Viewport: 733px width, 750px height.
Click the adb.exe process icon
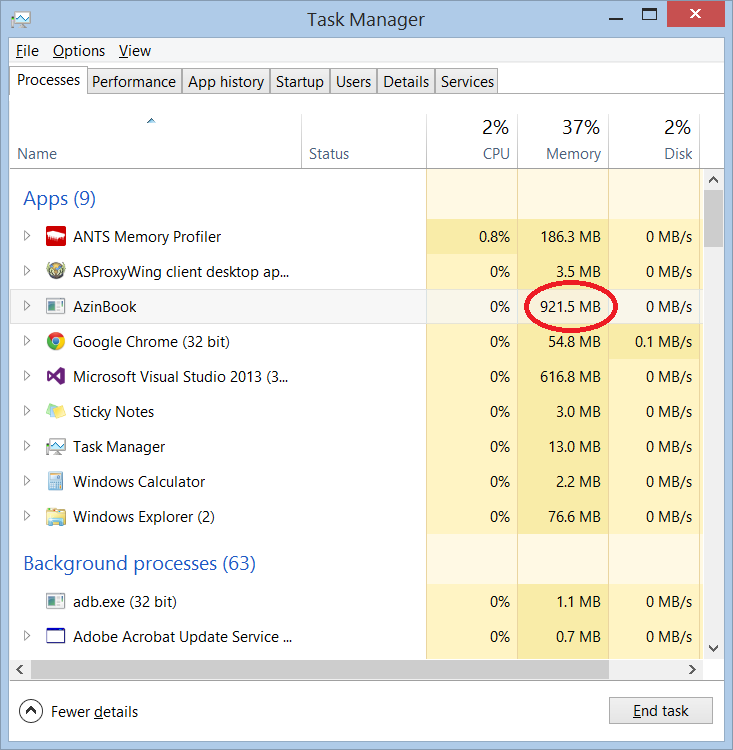(56, 601)
